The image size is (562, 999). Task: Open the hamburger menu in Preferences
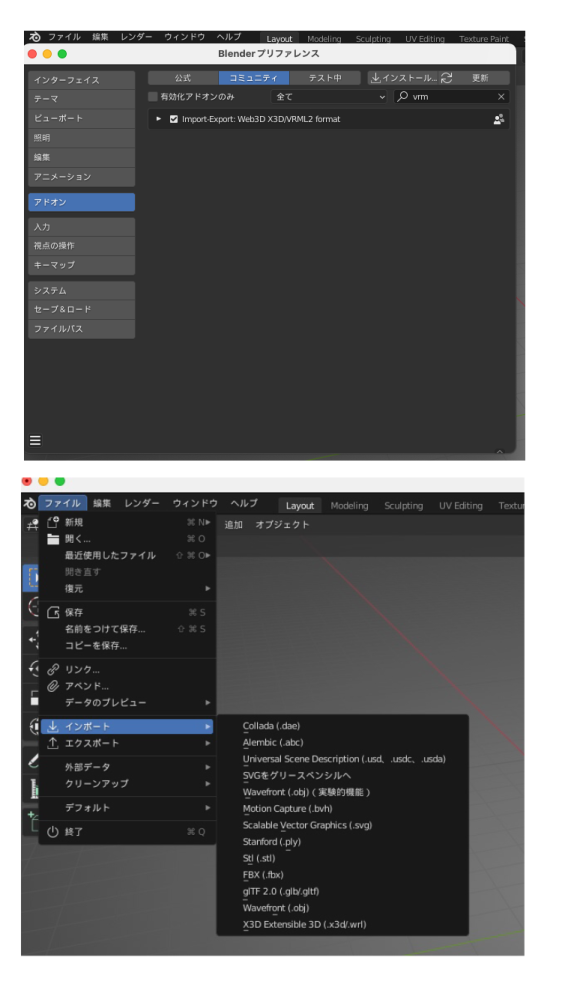(x=36, y=440)
